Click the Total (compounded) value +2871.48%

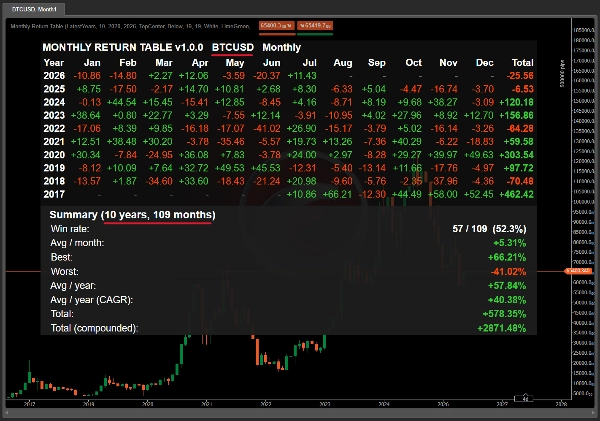(x=502, y=328)
